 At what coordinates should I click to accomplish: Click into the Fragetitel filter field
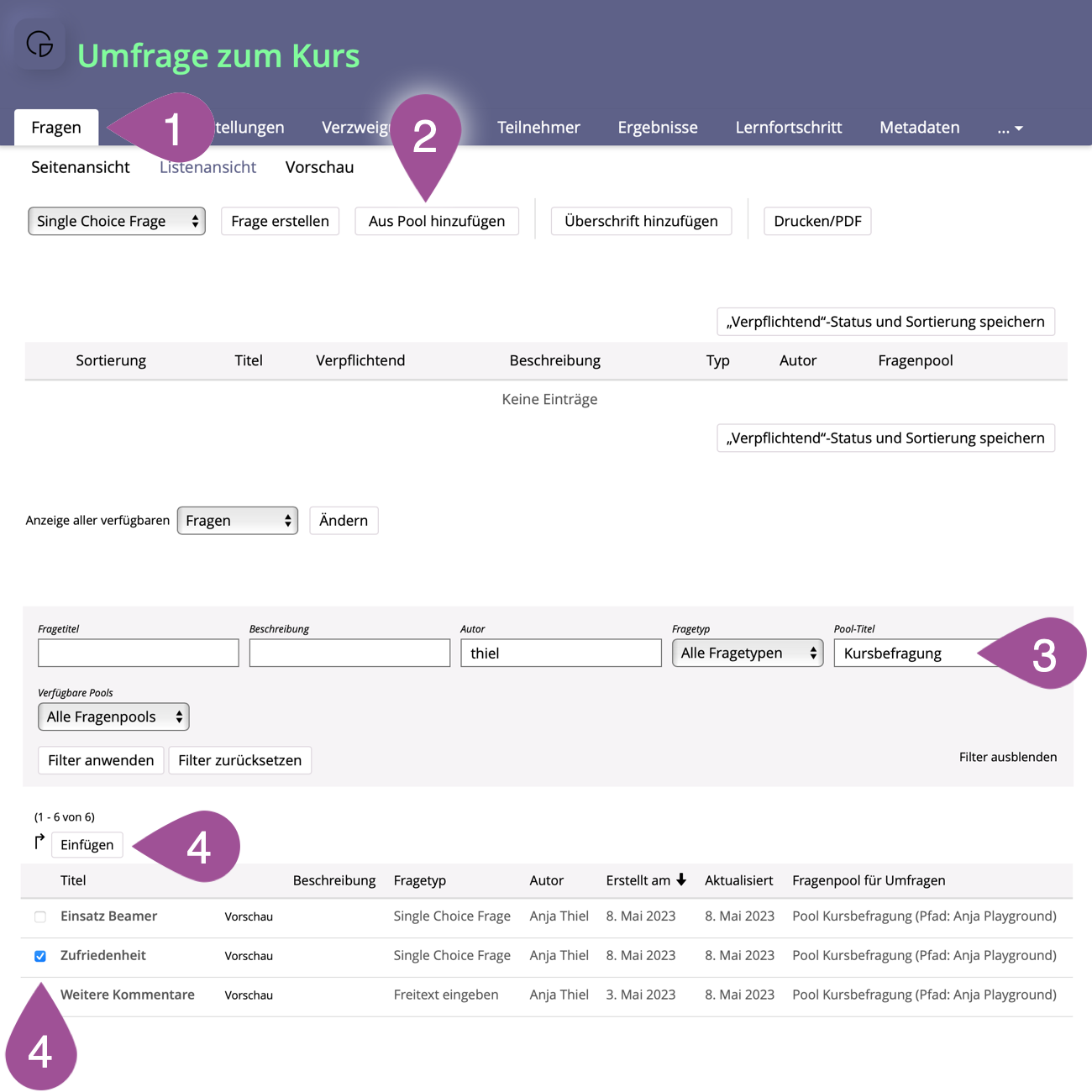[x=139, y=653]
